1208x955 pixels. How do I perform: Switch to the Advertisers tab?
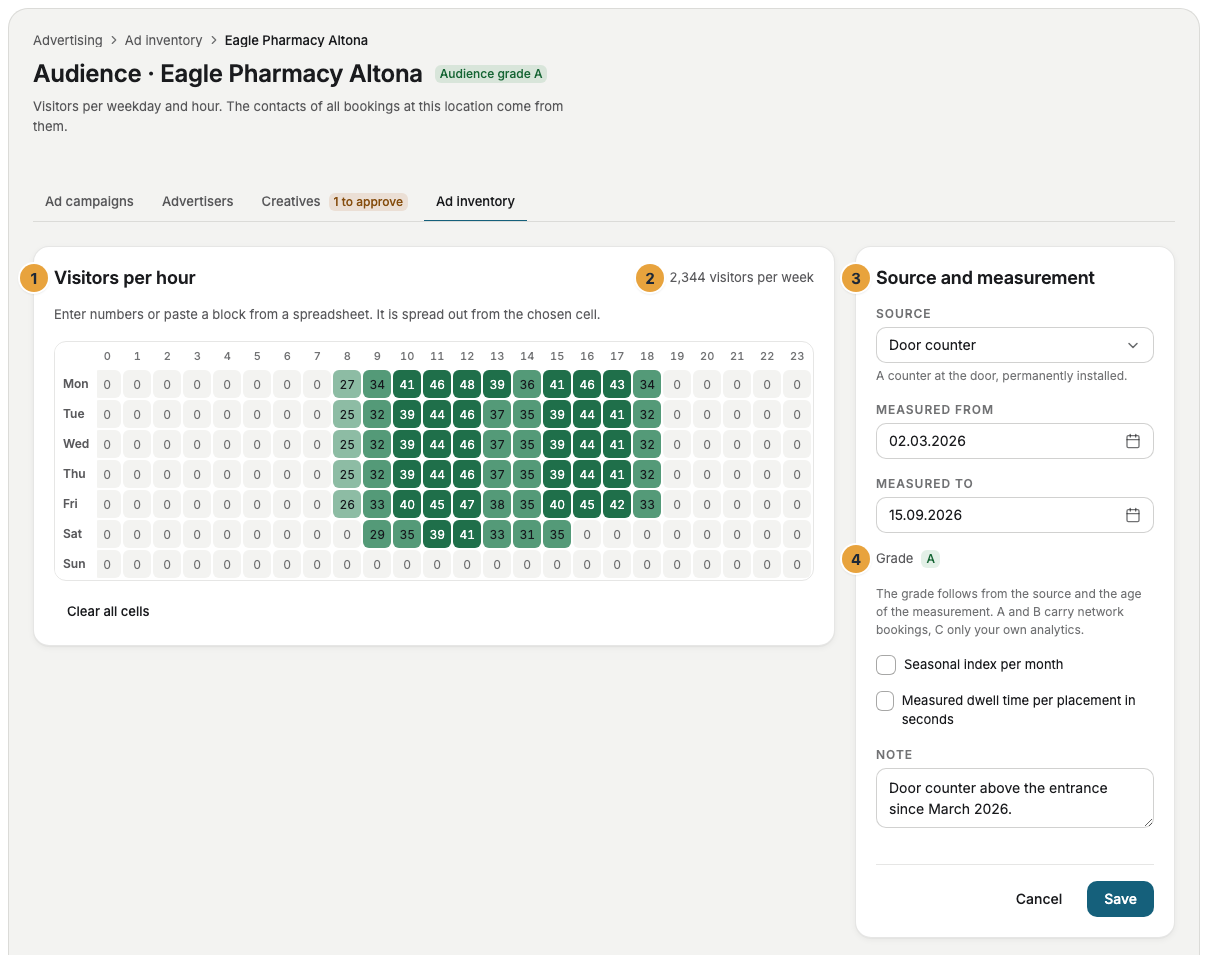click(x=198, y=201)
